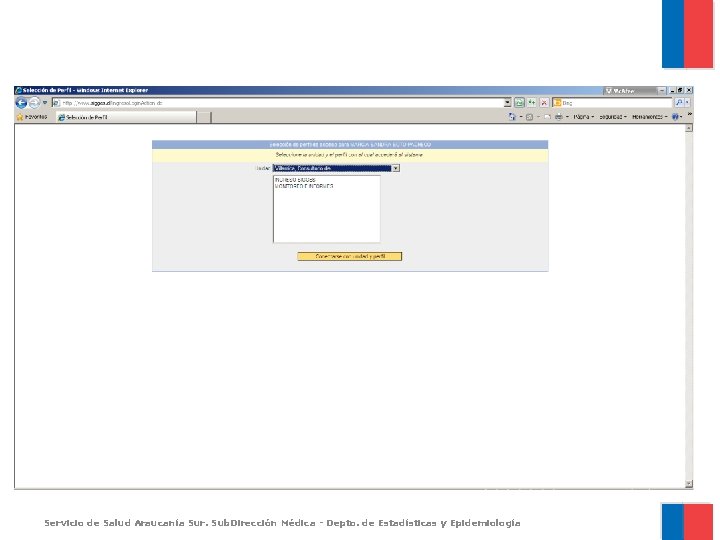
Task: Go back with the browser Back arrow
Action: 21,103
